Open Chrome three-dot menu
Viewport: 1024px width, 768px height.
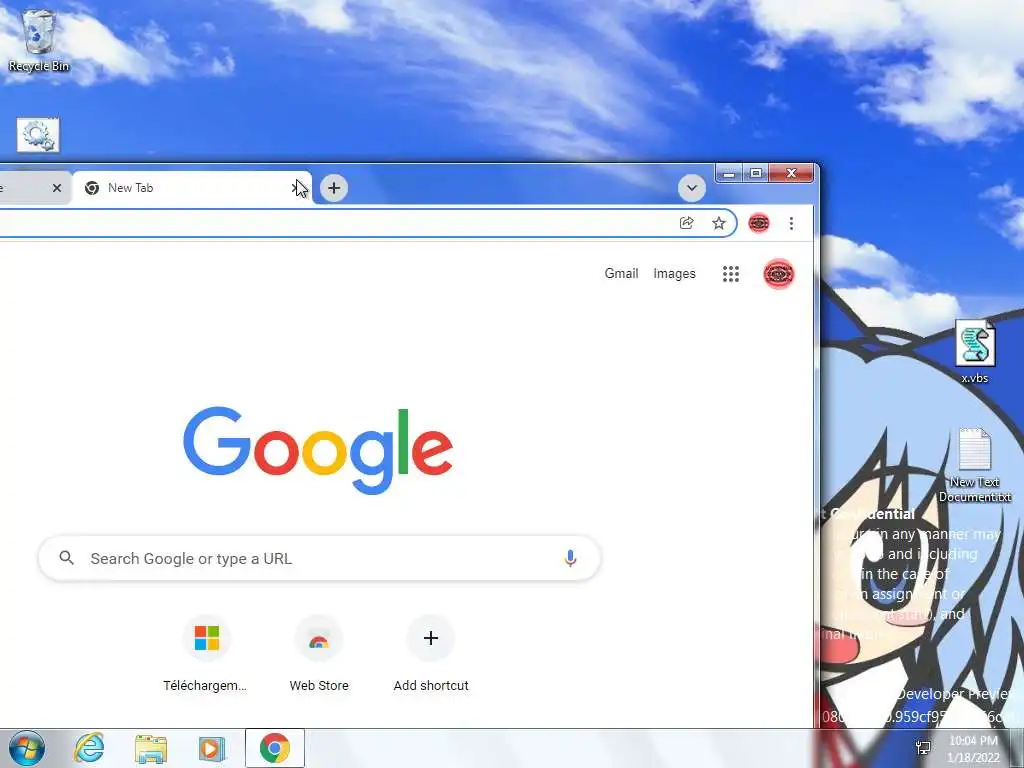(x=791, y=223)
